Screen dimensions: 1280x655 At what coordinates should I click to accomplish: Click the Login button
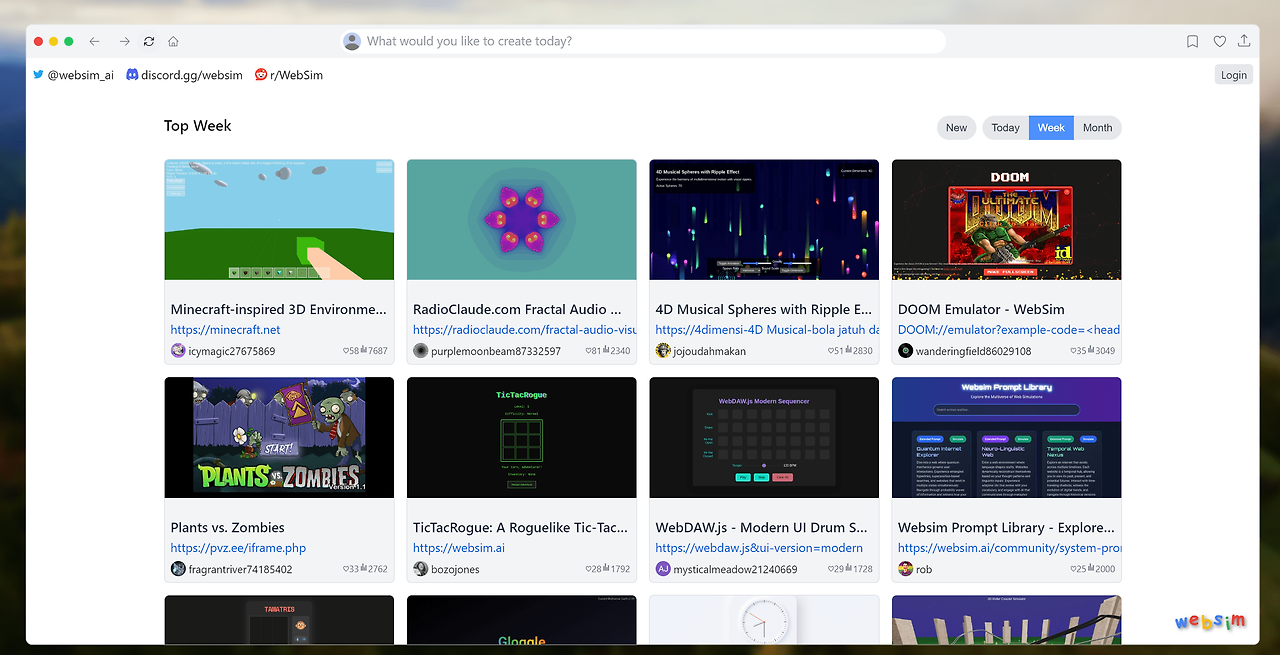click(x=1234, y=74)
